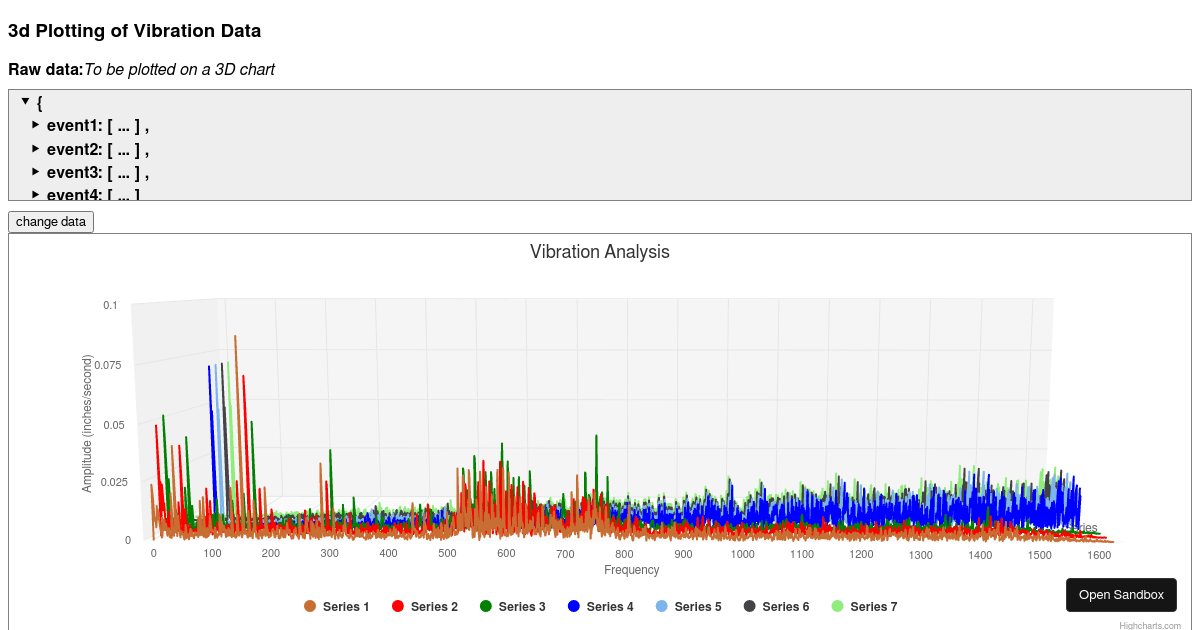The width and height of the screenshot is (1200, 630).
Task: Hide Series 1 via its legend label
Action: 345,606
